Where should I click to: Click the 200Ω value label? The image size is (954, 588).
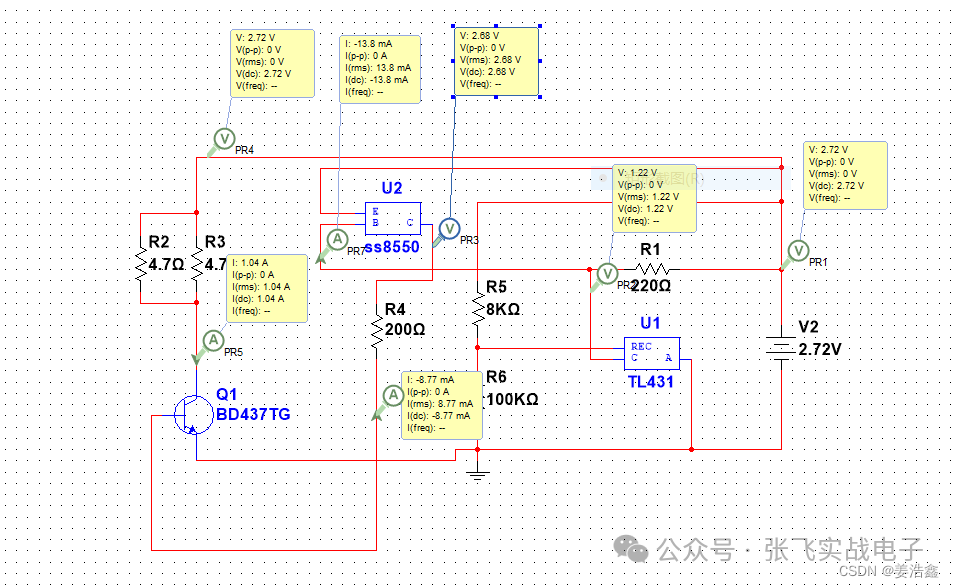click(405, 329)
